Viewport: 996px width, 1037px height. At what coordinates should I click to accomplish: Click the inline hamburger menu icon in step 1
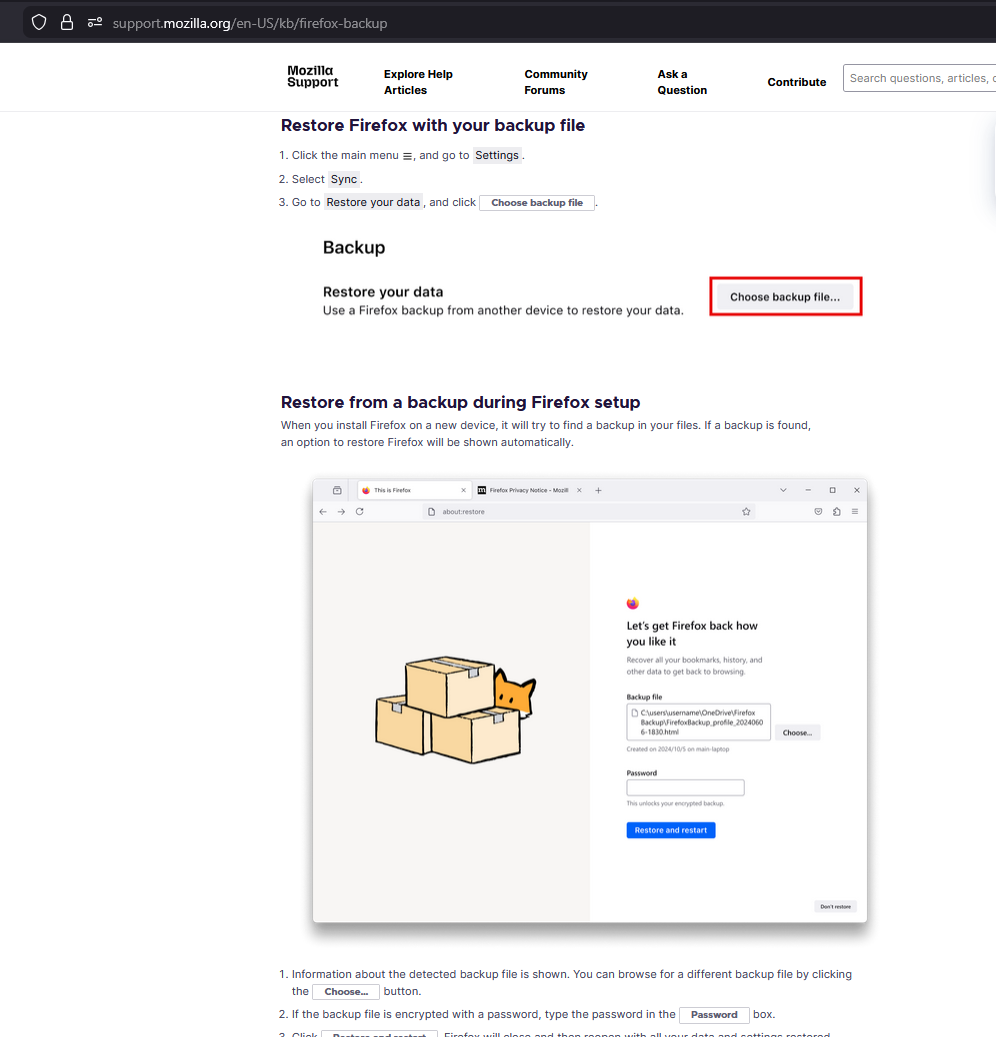(407, 156)
